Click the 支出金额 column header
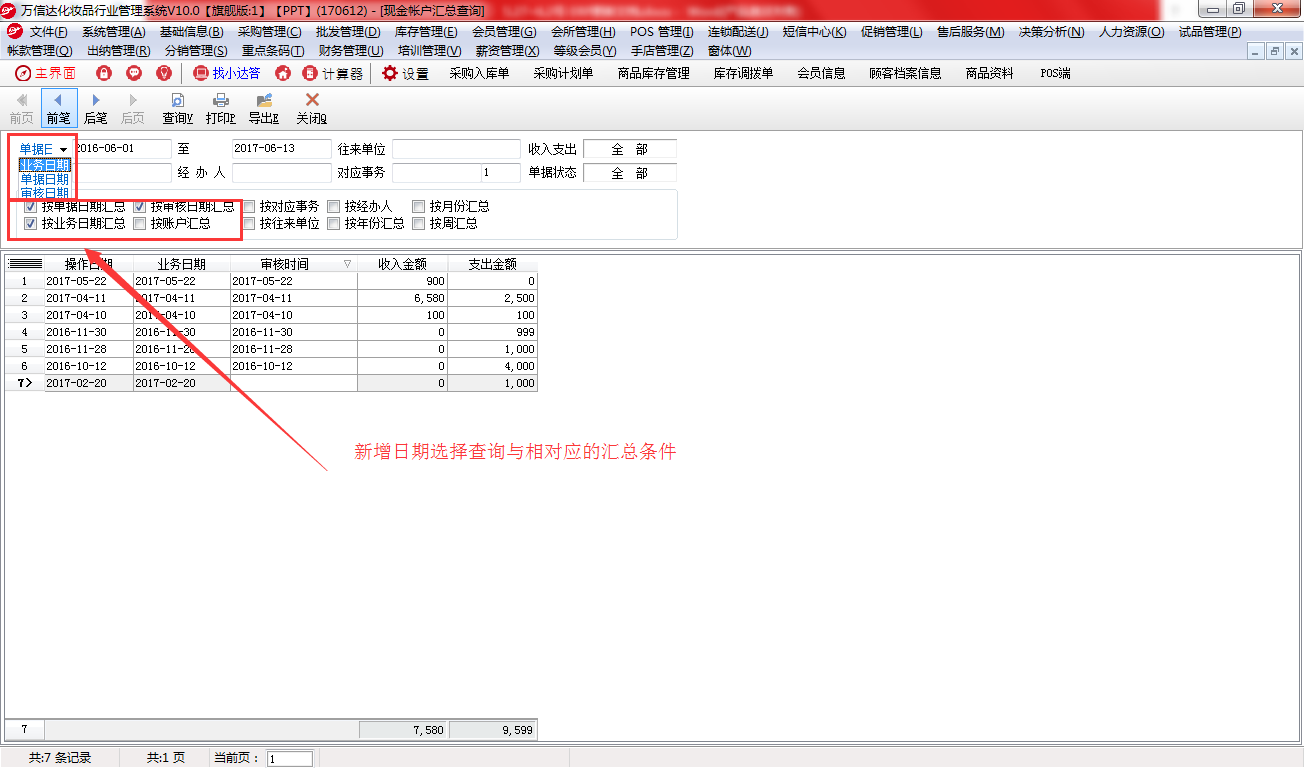This screenshot has width=1304, height=768. coord(492,264)
